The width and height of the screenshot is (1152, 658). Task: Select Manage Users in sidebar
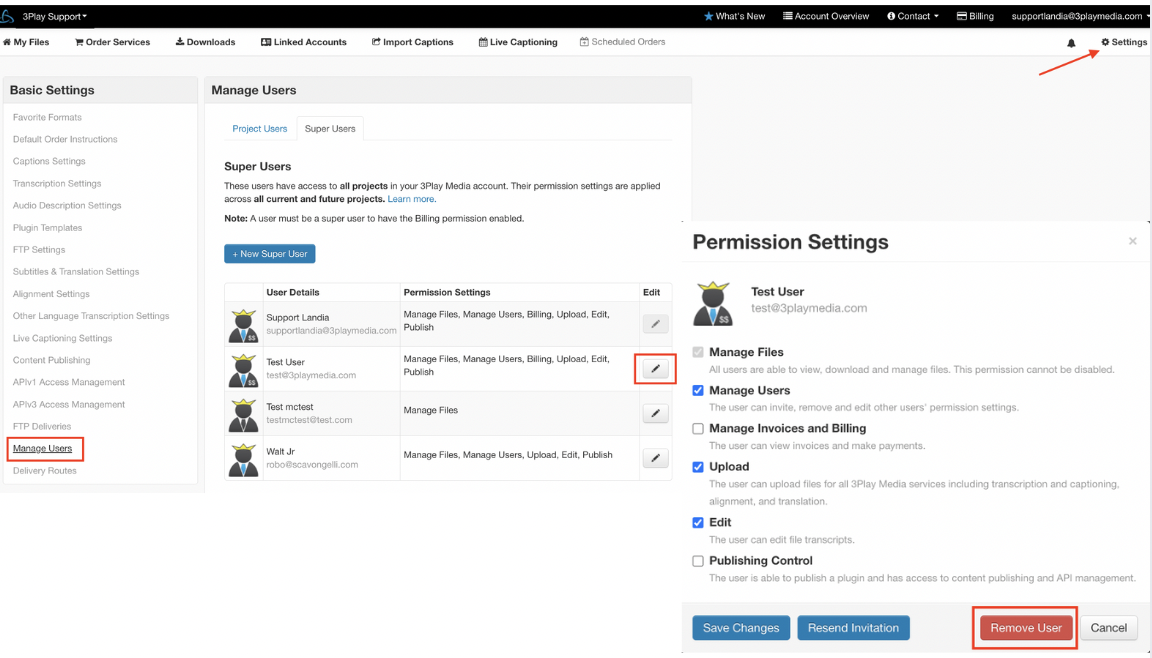tap(43, 449)
